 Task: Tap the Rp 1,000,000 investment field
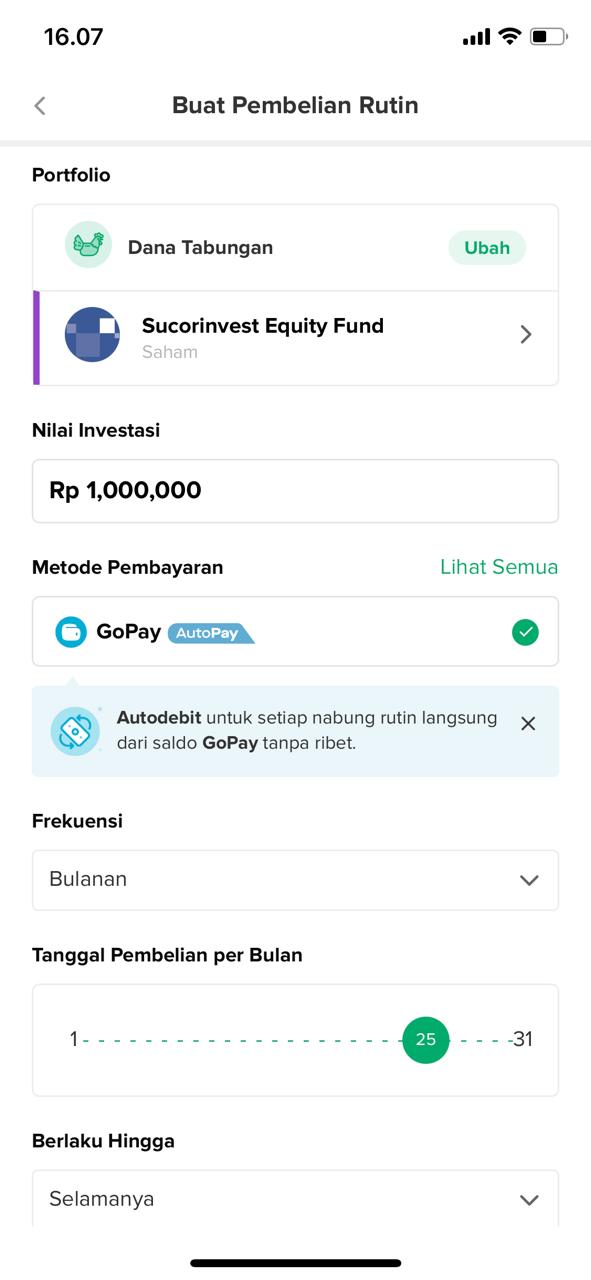coord(295,491)
